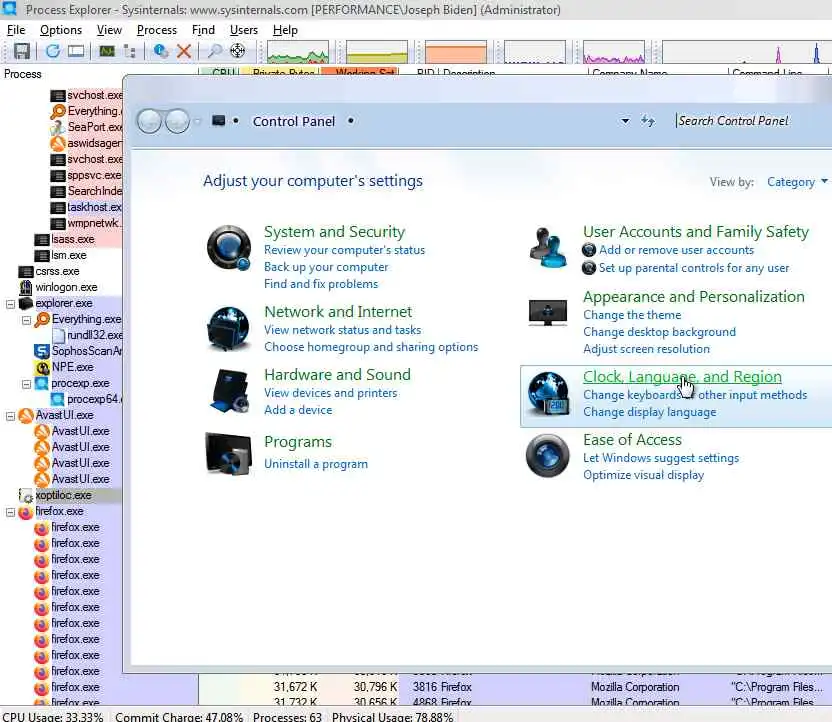Open the View menu
Image resolution: width=832 pixels, height=722 pixels.
(x=109, y=30)
